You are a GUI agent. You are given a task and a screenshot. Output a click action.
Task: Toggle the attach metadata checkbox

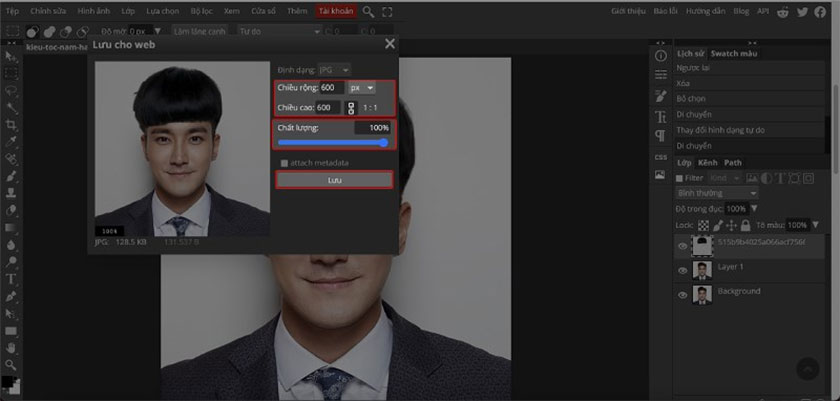[x=284, y=163]
